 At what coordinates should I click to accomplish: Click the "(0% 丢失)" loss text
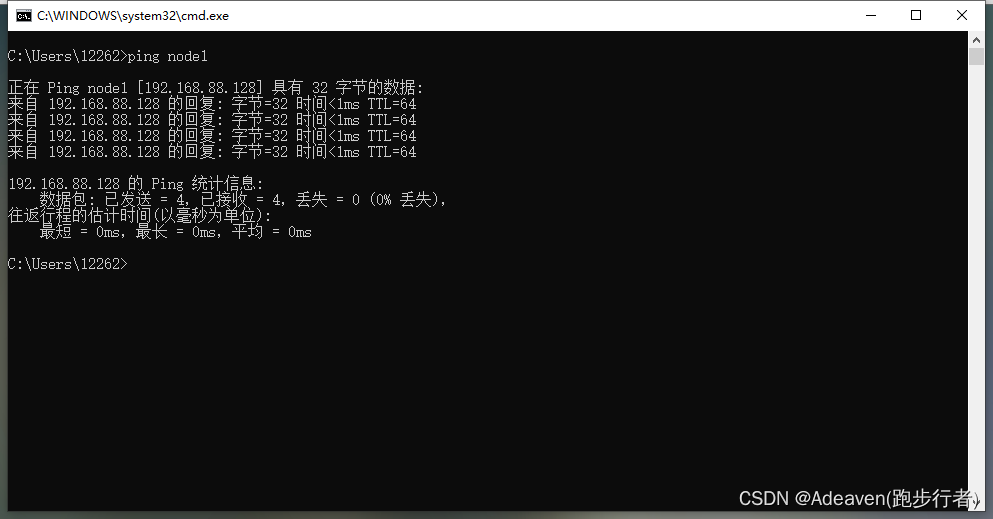tap(408, 200)
